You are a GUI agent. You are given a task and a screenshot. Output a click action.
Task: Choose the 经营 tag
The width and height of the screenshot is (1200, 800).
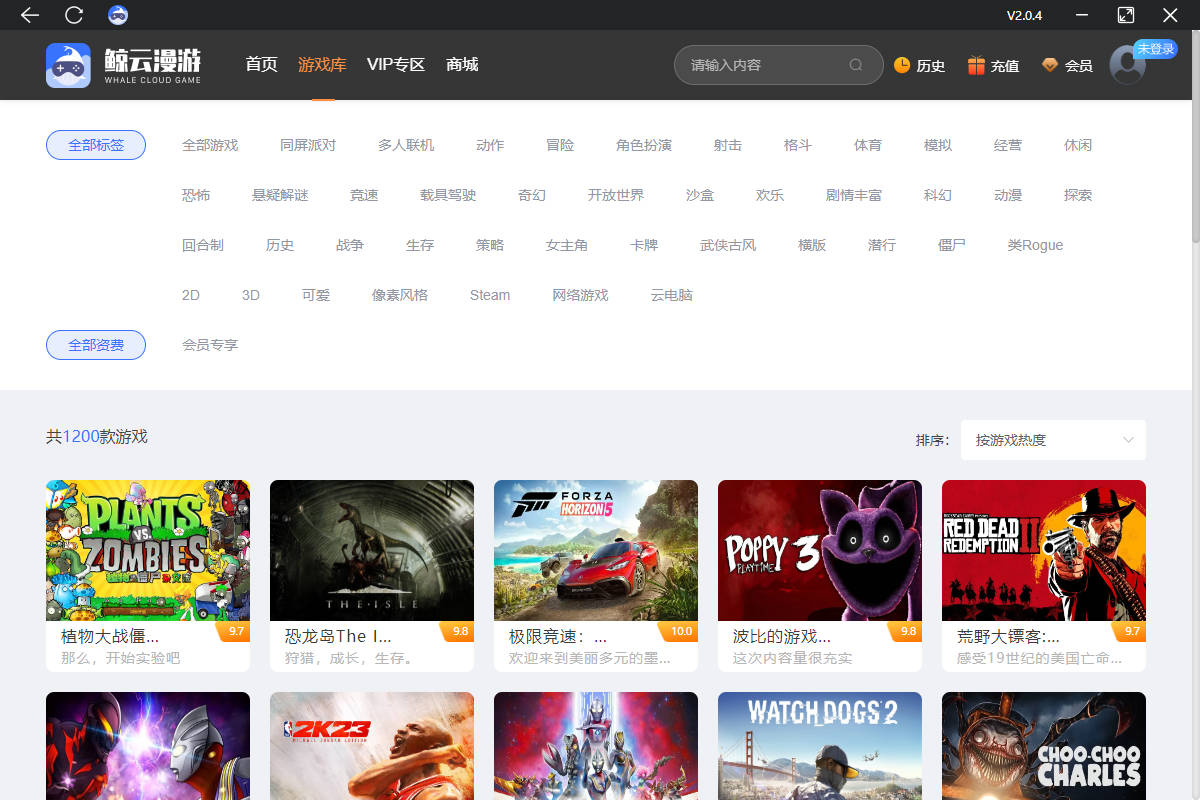[x=1008, y=145]
